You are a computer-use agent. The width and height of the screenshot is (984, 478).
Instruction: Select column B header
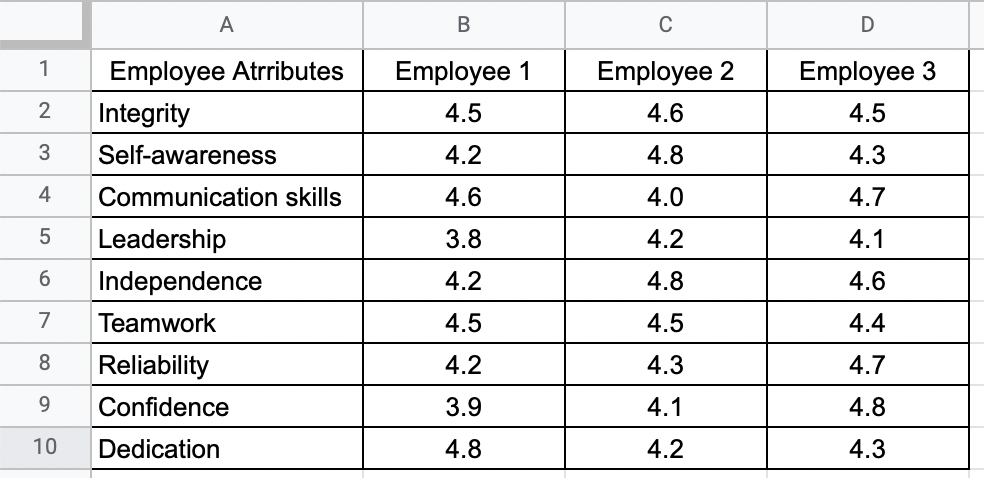point(464,24)
